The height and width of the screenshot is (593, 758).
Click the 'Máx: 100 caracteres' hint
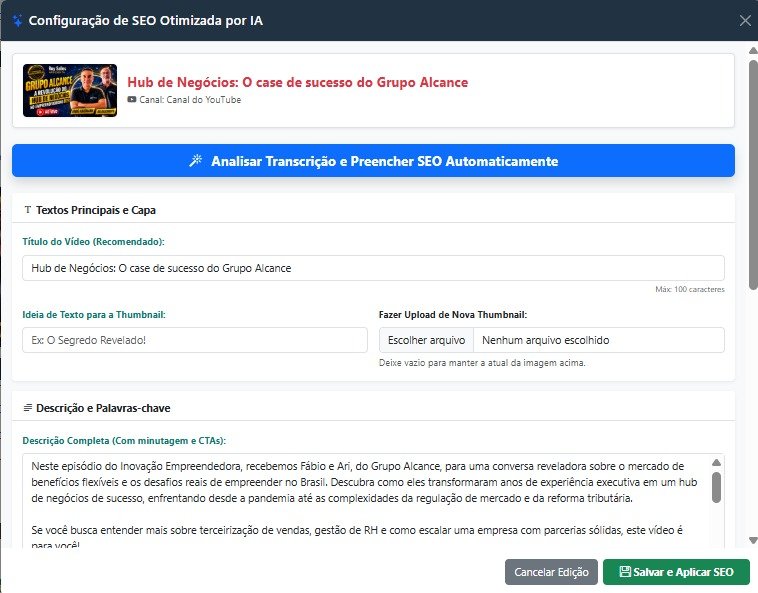coord(690,289)
